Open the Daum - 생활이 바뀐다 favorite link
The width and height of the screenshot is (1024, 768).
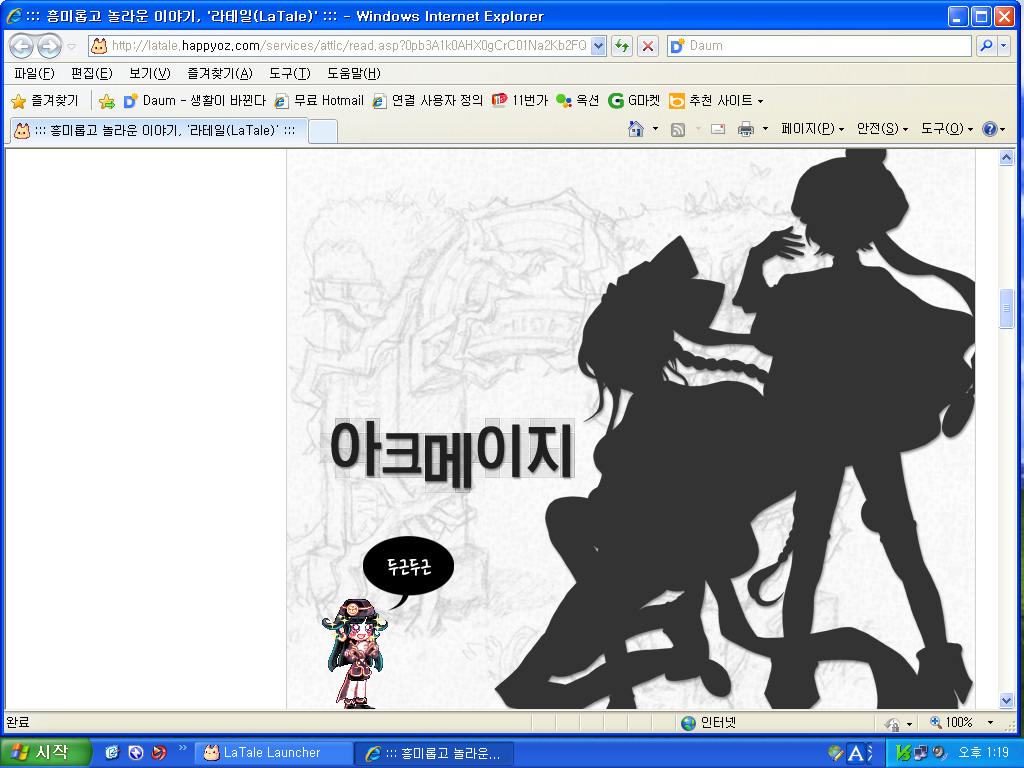[195, 101]
